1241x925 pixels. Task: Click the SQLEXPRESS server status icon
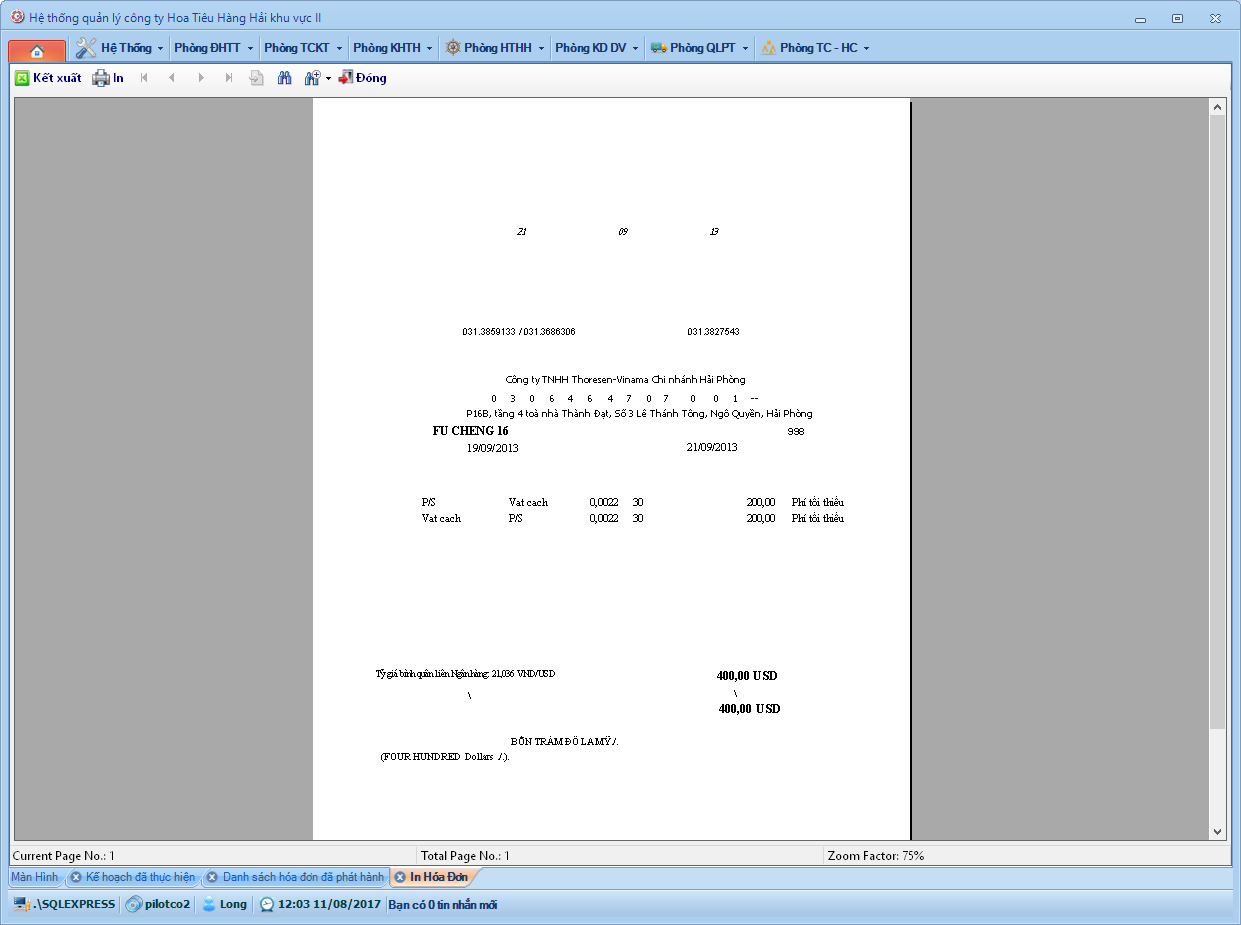[21, 904]
